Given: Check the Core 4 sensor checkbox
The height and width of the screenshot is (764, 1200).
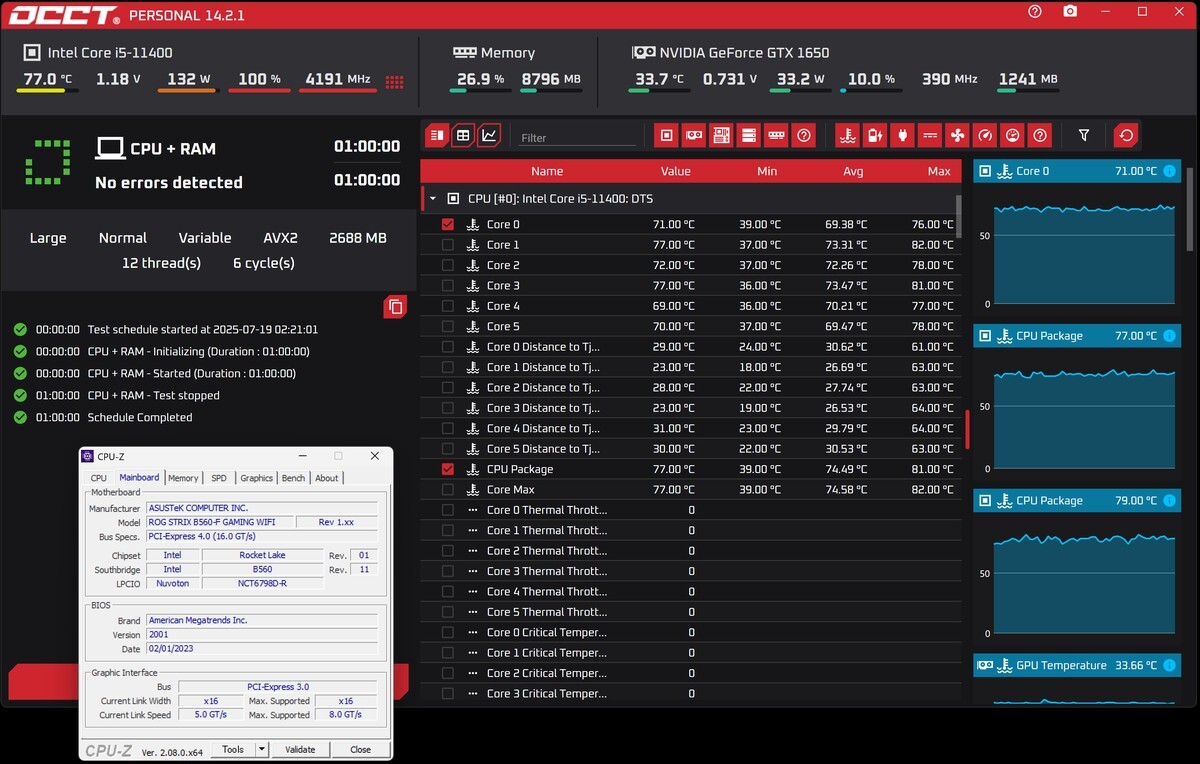Looking at the screenshot, I should pos(447,306).
